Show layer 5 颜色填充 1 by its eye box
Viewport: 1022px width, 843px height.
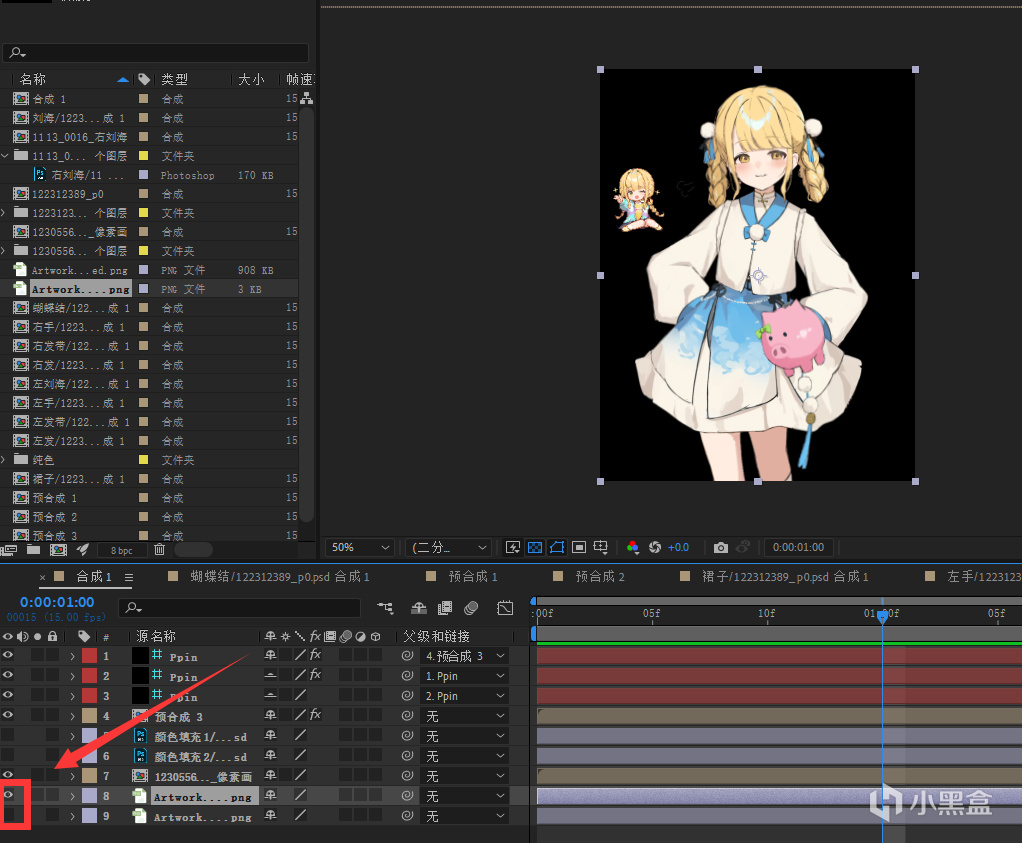(8, 735)
